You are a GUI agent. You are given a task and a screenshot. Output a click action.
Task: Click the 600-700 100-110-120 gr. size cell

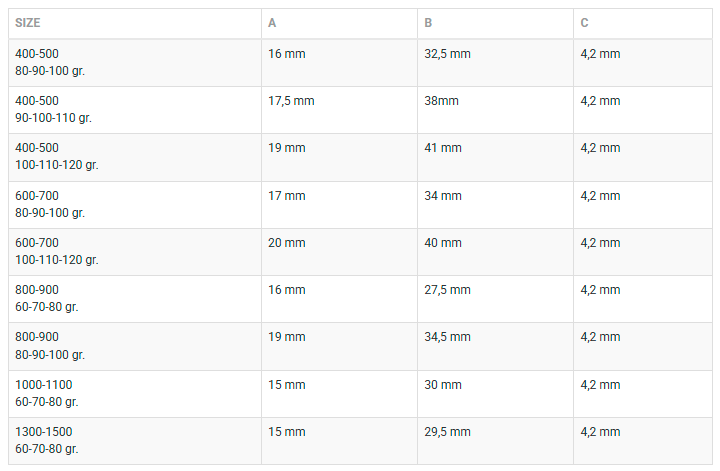(x=56, y=251)
